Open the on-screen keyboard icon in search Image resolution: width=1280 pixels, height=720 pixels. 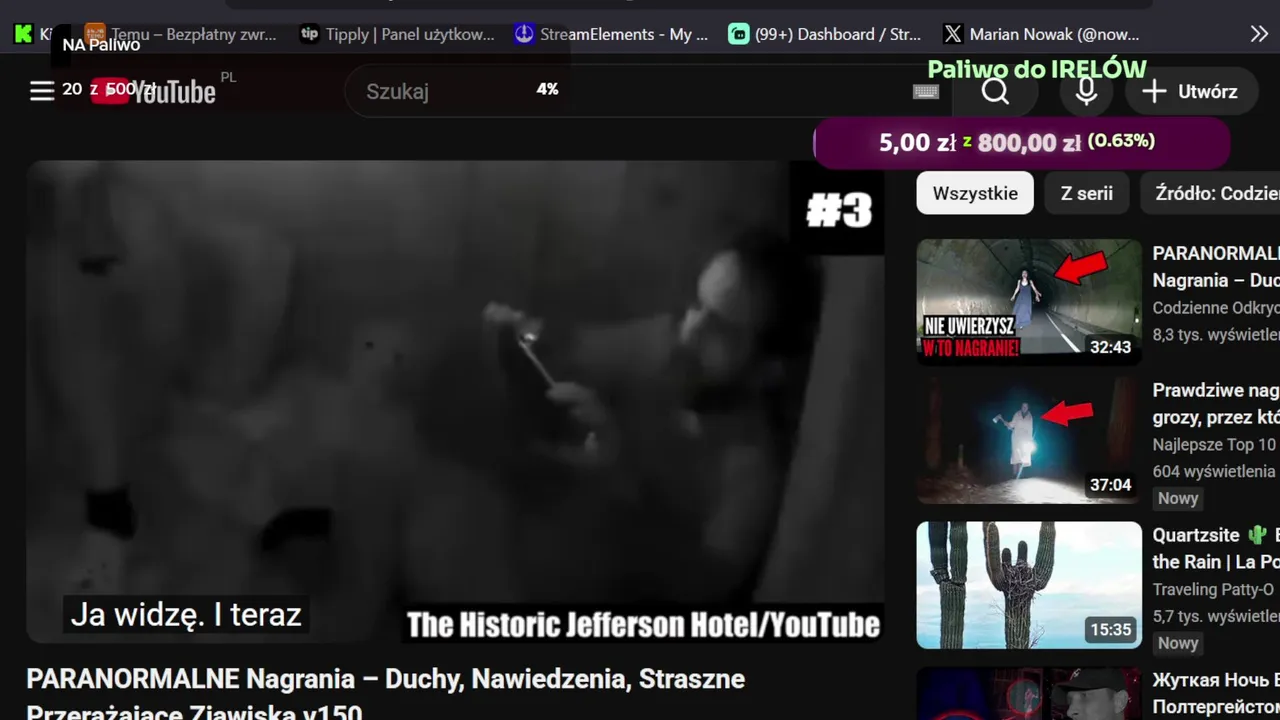[926, 92]
